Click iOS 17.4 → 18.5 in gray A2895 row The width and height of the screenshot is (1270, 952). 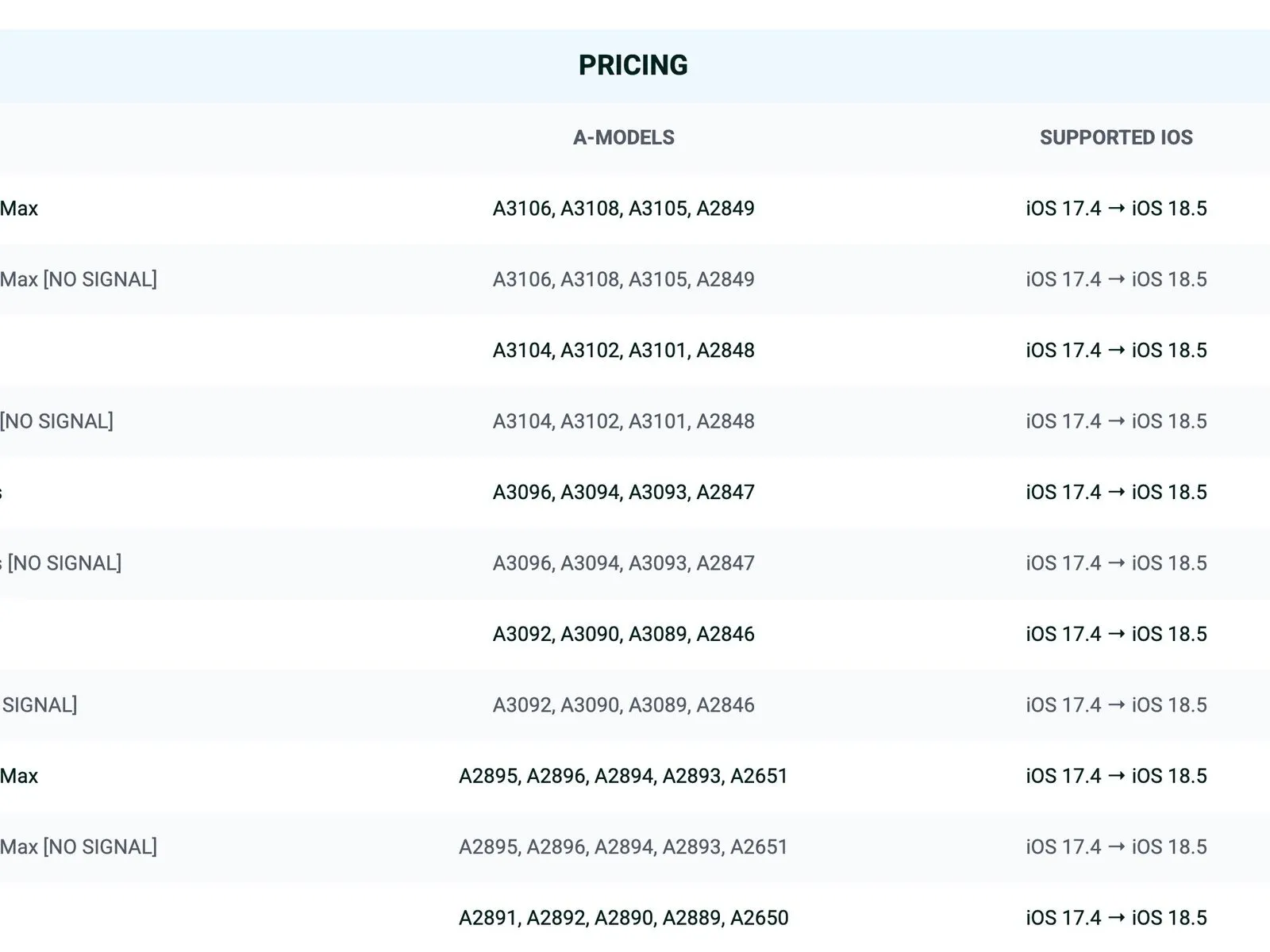pyautogui.click(x=1116, y=847)
